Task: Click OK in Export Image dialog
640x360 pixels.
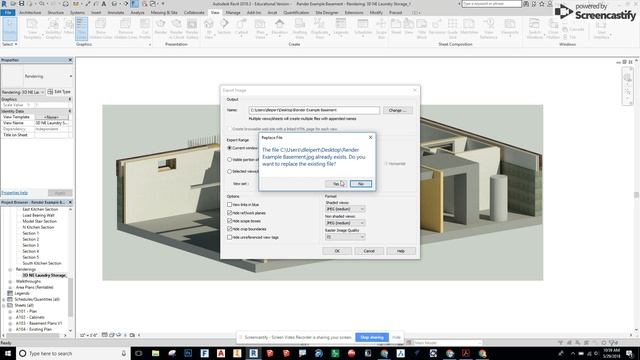Action: [x=337, y=251]
